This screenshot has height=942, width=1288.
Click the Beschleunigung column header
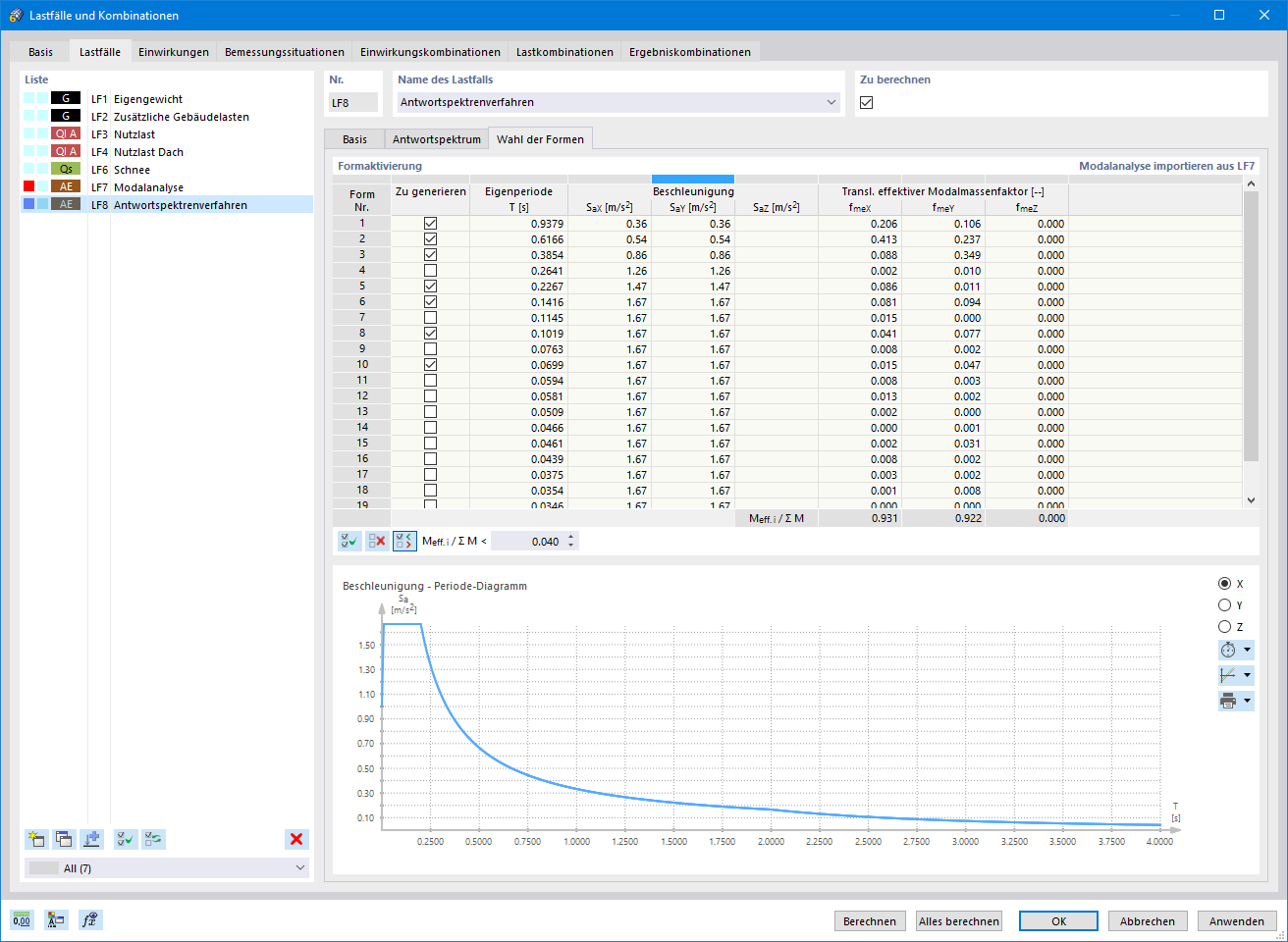pos(693,191)
